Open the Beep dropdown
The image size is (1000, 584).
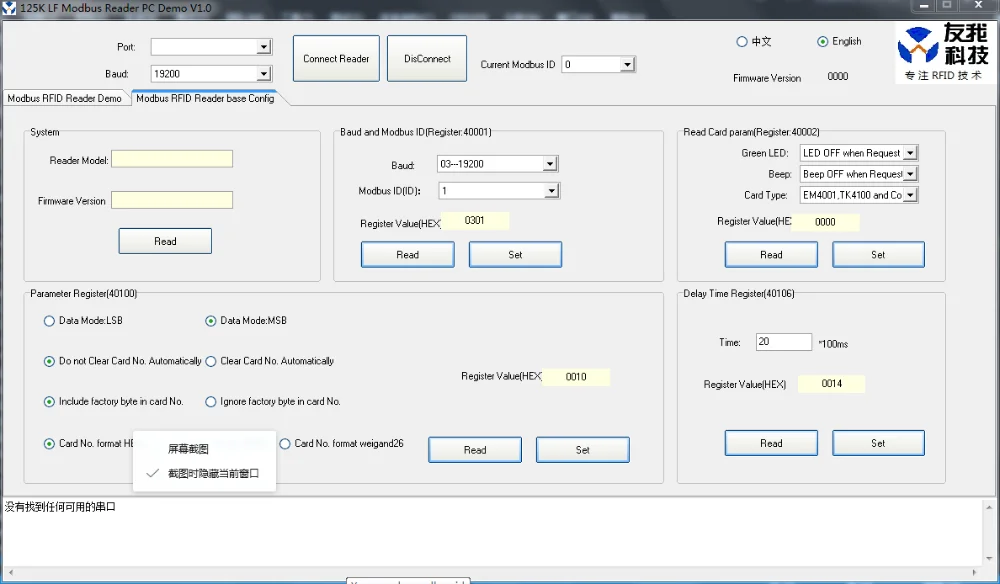tap(910, 174)
